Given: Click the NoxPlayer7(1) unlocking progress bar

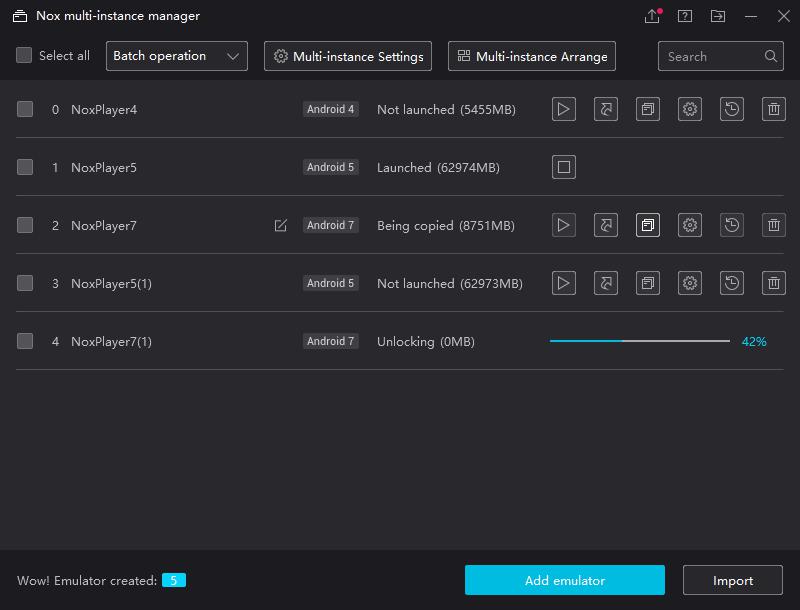Looking at the screenshot, I should [x=640, y=341].
